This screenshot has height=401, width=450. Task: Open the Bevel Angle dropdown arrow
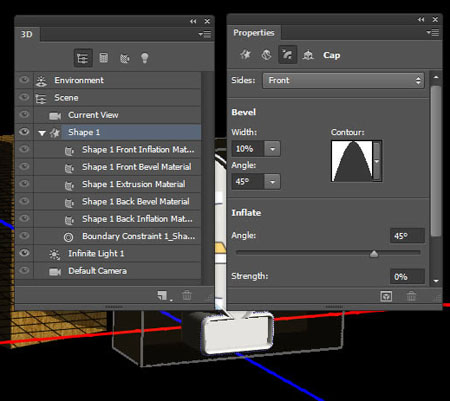pos(272,182)
